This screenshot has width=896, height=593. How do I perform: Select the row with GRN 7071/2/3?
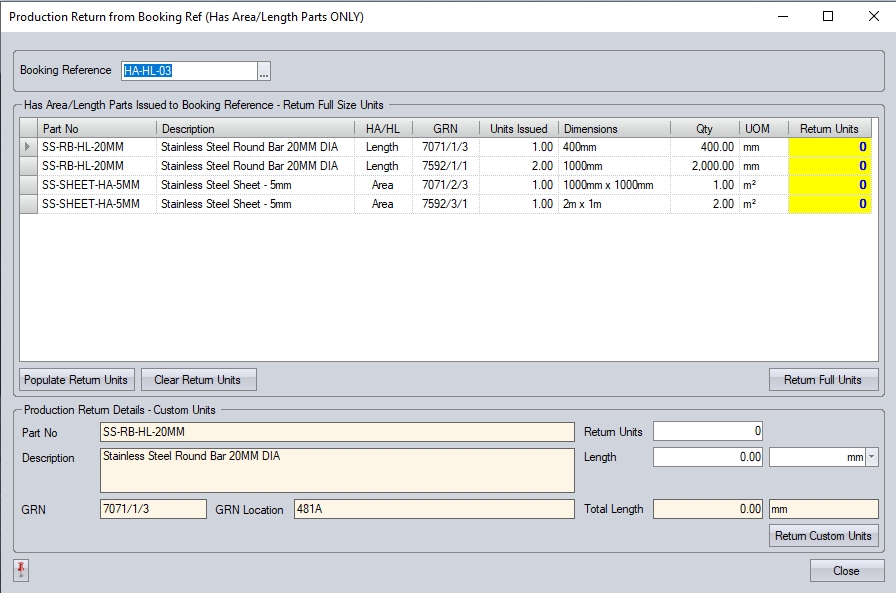[445, 185]
